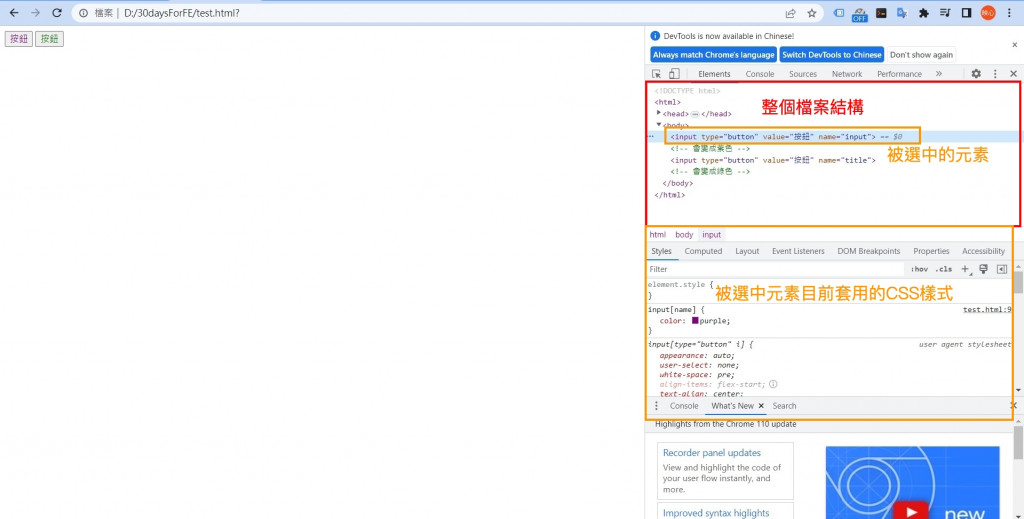Click the browser forward arrow

[x=35, y=13]
